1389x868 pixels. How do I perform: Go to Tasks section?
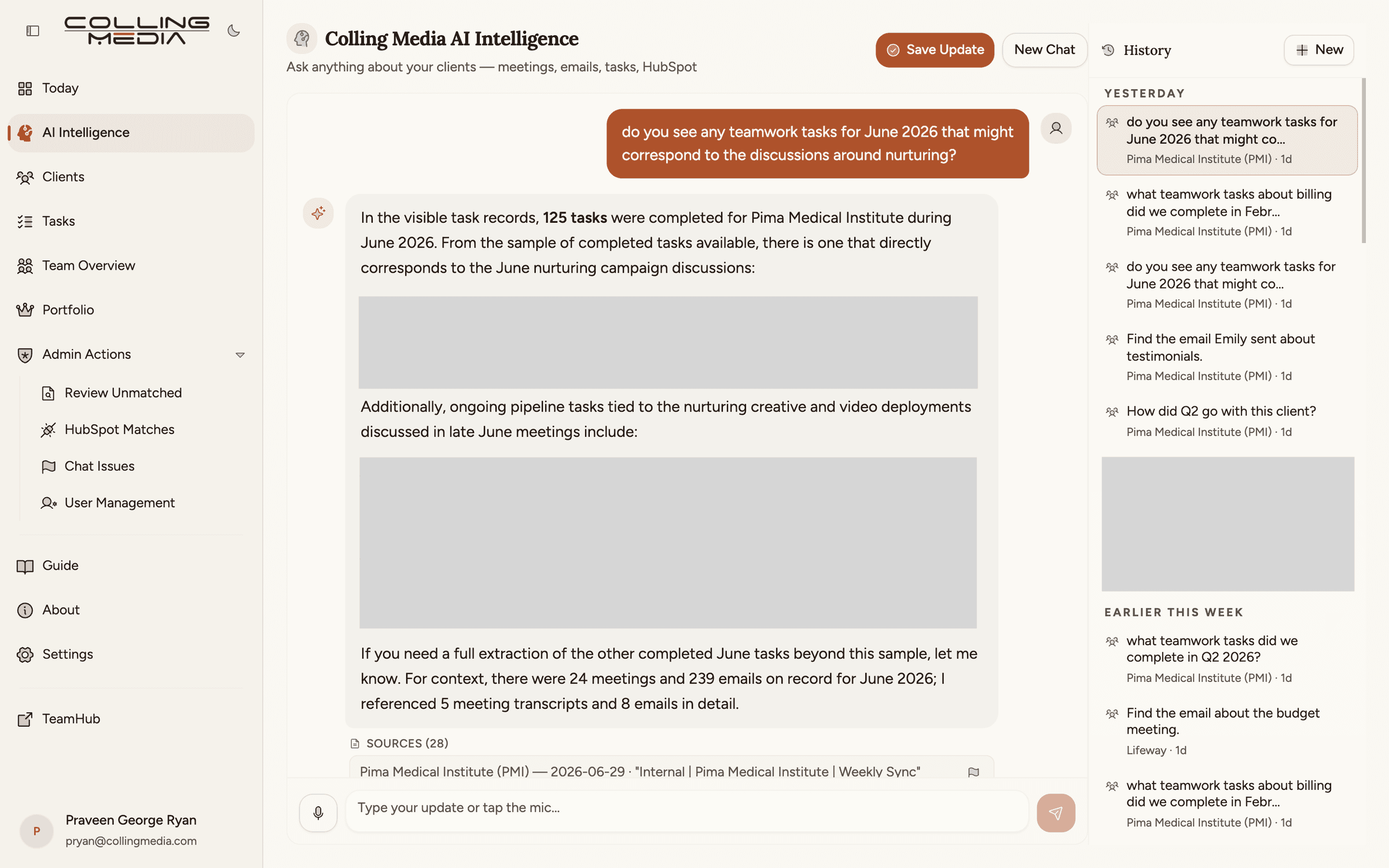[x=131, y=221]
